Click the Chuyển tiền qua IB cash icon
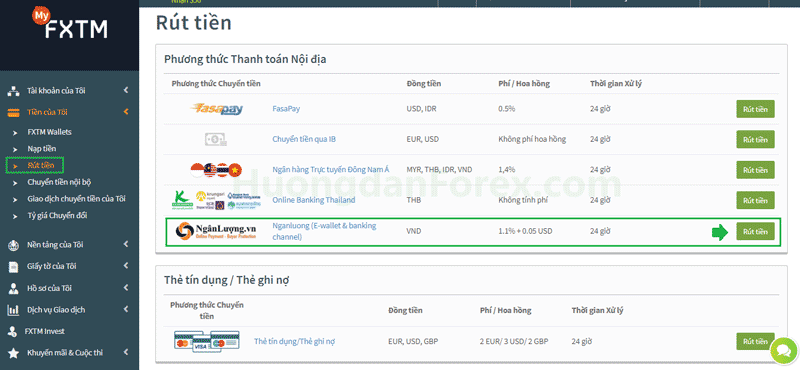 pyautogui.click(x=216, y=139)
